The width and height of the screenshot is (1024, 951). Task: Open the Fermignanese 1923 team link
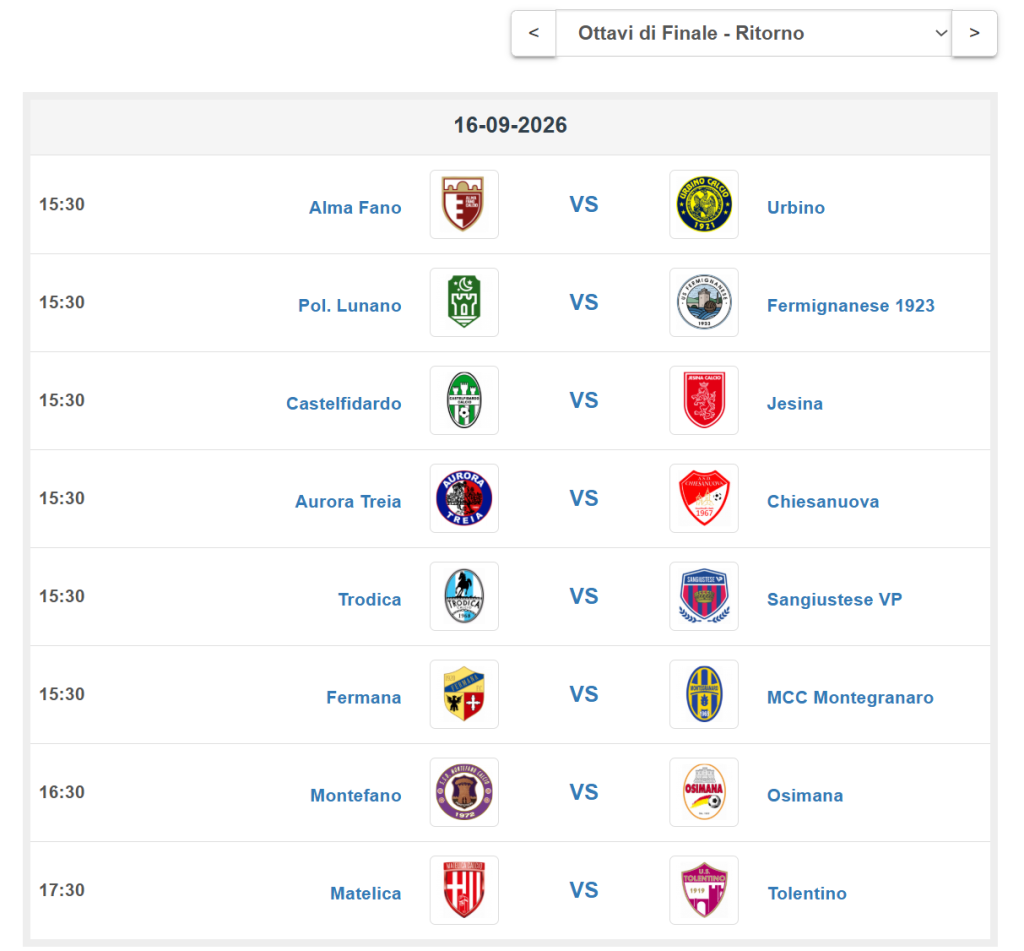(x=850, y=306)
